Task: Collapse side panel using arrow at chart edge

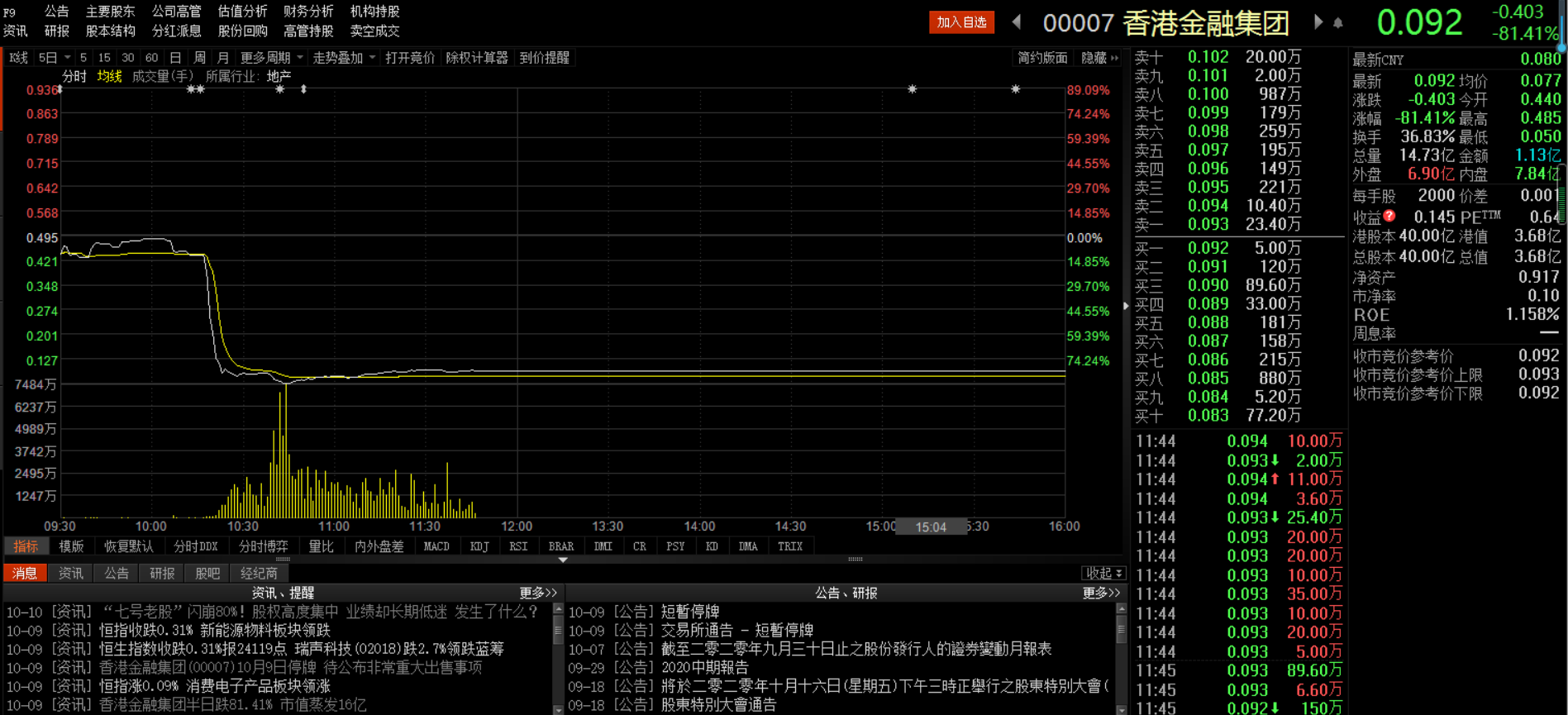Action: point(1126,306)
